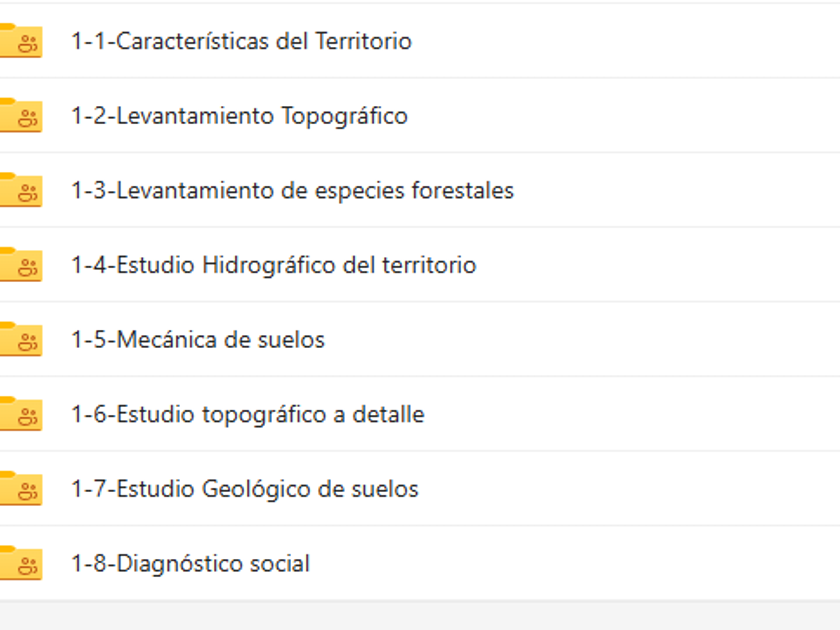
Task: Click the folder icon for 1-6-Estudio topográfico a detalle
Action: click(x=20, y=414)
